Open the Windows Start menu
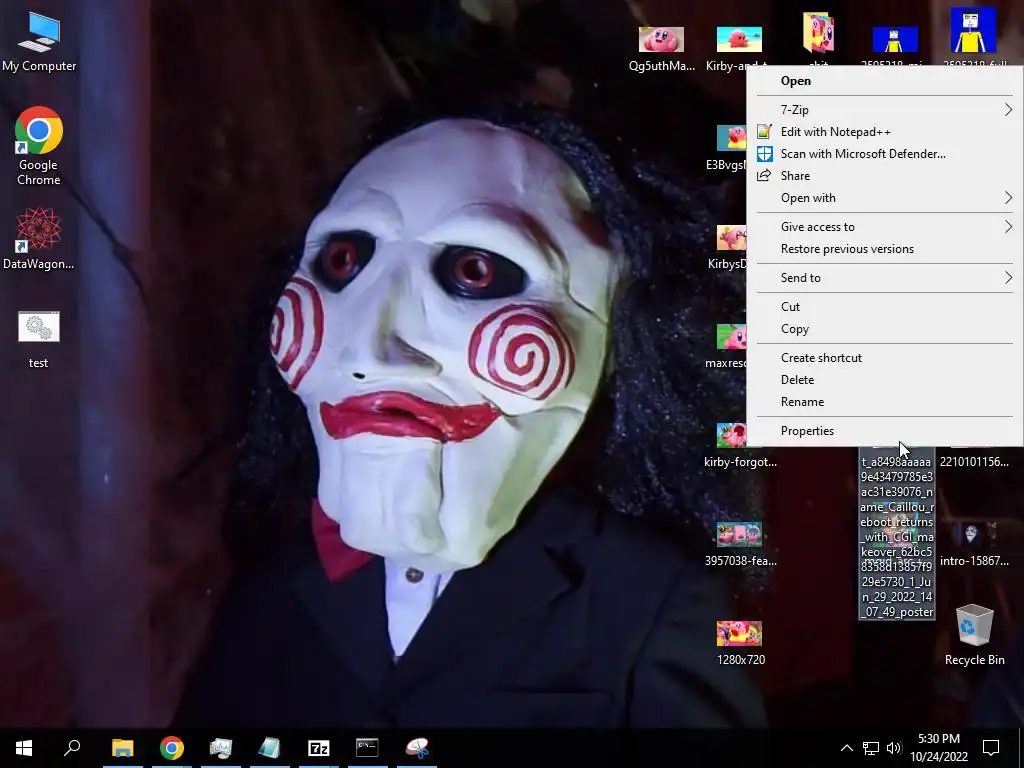This screenshot has height=768, width=1024. [24, 748]
